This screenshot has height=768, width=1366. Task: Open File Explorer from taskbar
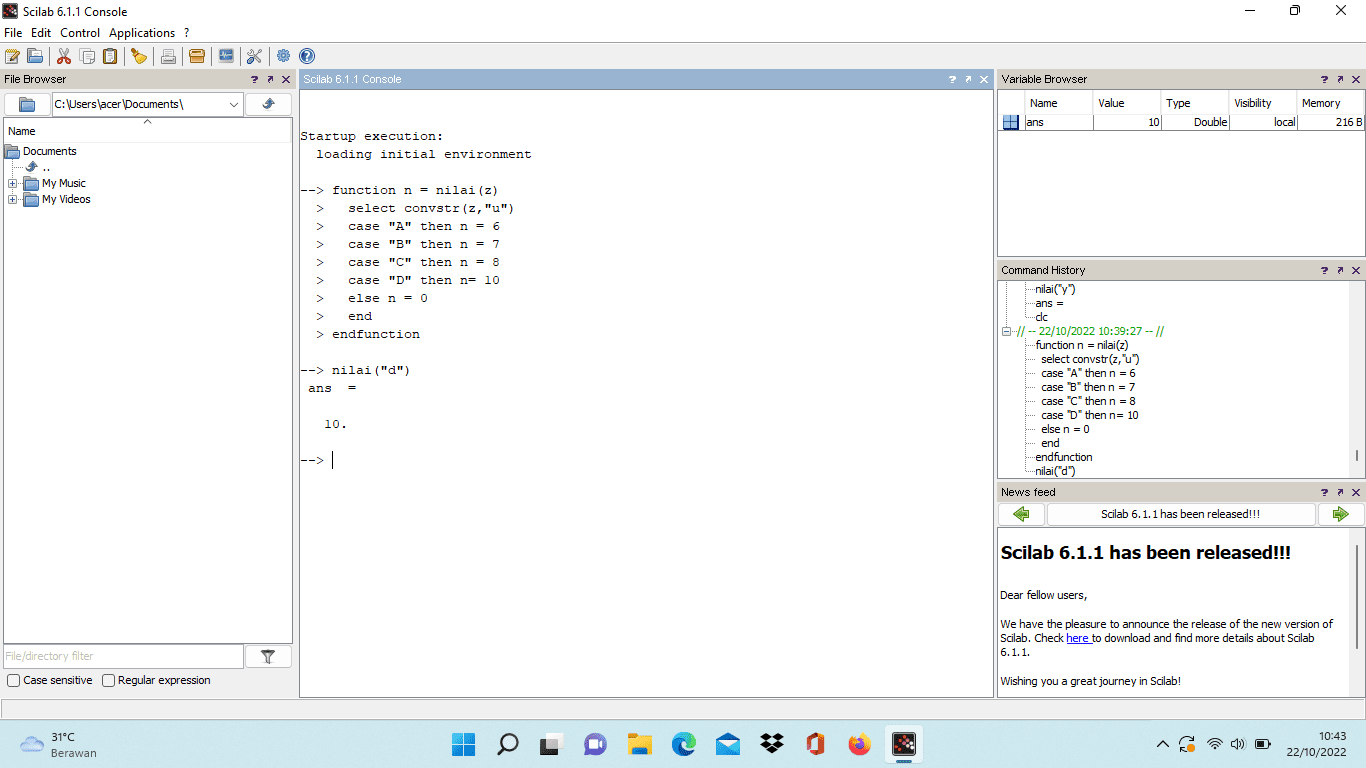(639, 744)
